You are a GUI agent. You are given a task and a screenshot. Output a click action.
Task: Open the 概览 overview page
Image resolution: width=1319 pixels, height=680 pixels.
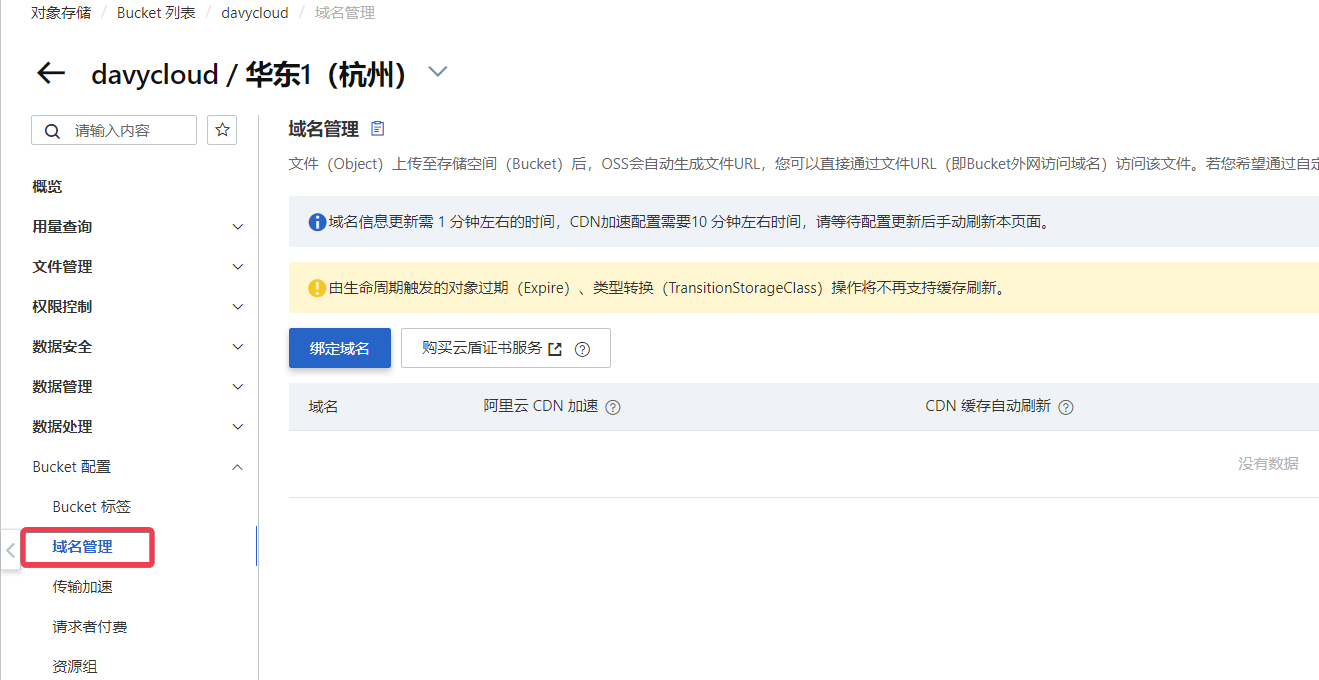[47, 187]
